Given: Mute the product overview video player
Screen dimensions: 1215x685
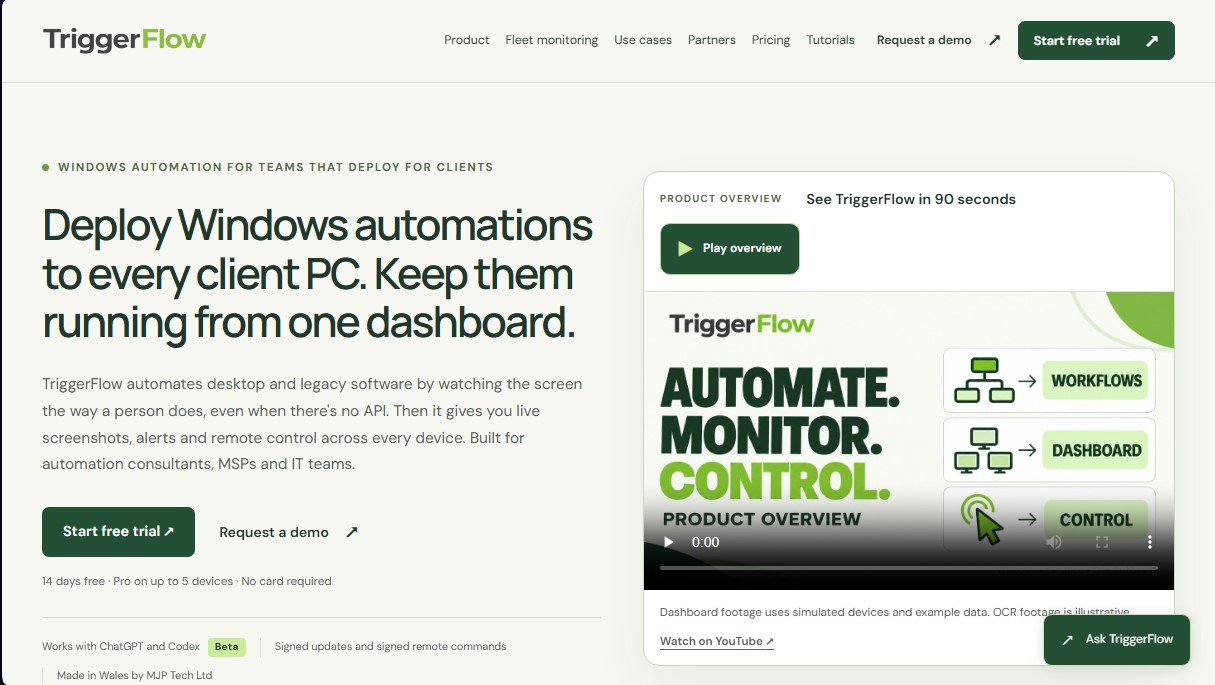Looking at the screenshot, I should tap(1054, 542).
